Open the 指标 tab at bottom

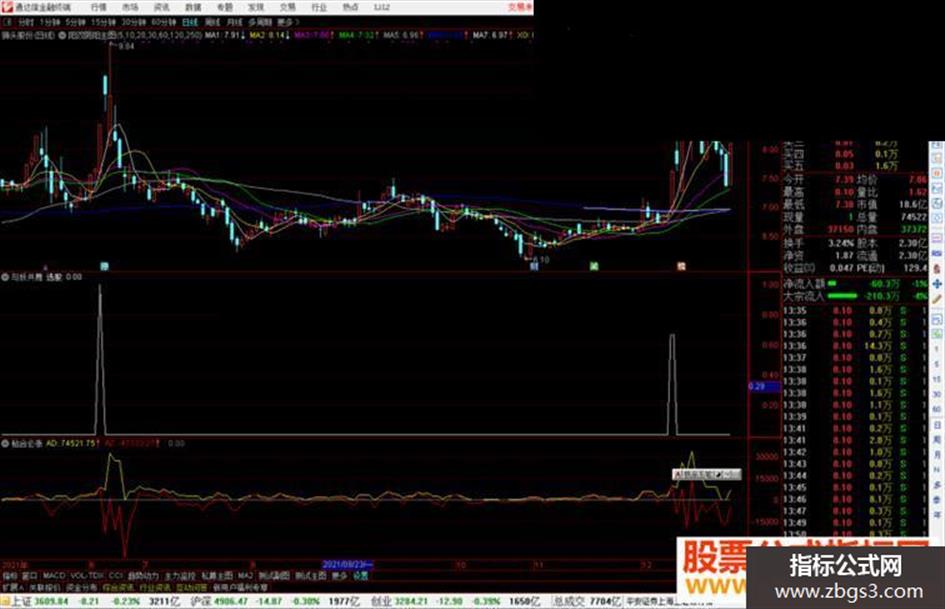pyautogui.click(x=10, y=576)
